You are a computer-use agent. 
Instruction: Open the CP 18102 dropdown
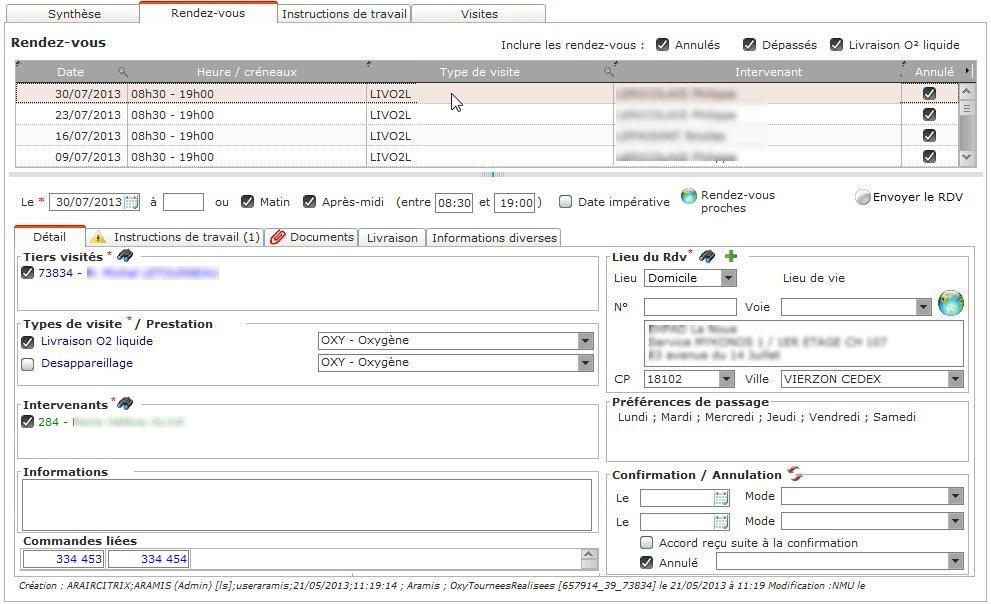[x=726, y=379]
